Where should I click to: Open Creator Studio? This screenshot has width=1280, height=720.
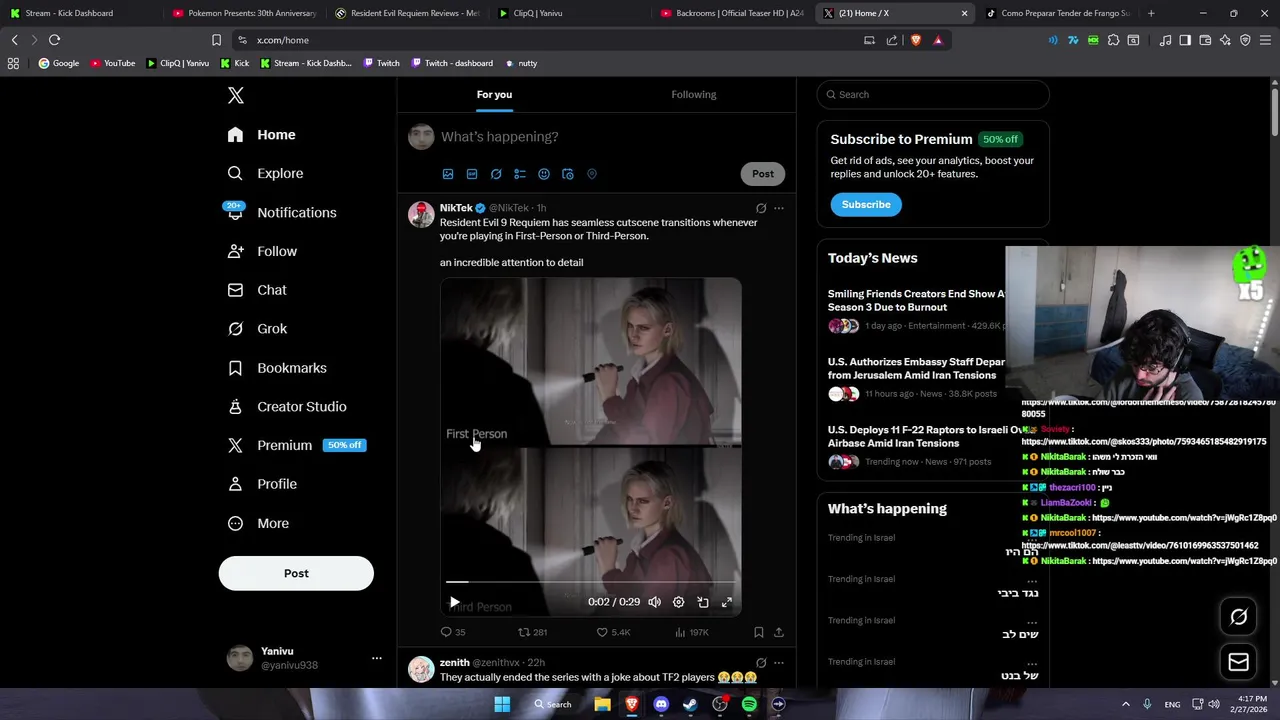[x=287, y=406]
